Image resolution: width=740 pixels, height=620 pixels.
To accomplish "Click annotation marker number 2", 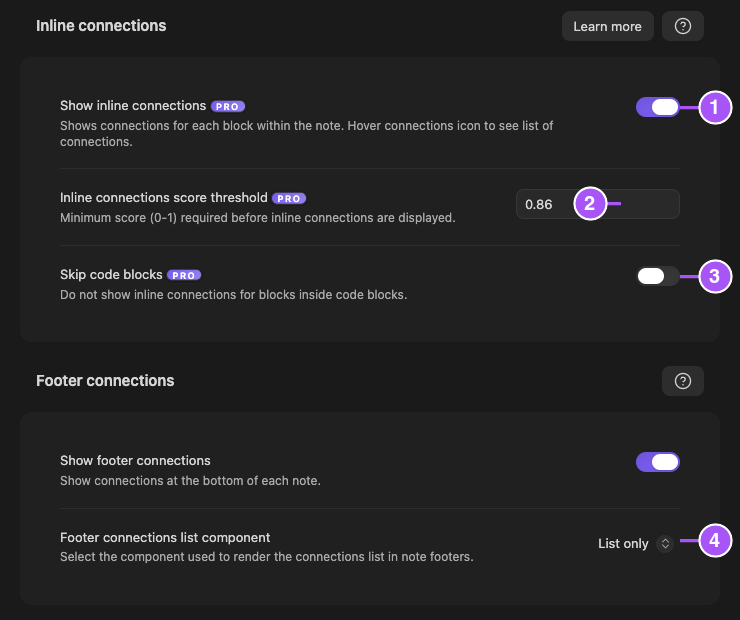I will coord(590,204).
